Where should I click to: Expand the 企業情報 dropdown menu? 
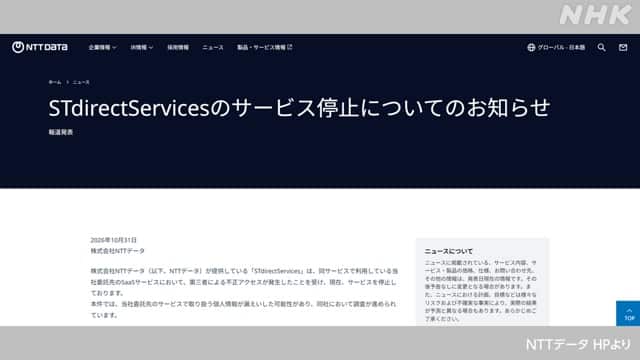(x=102, y=47)
